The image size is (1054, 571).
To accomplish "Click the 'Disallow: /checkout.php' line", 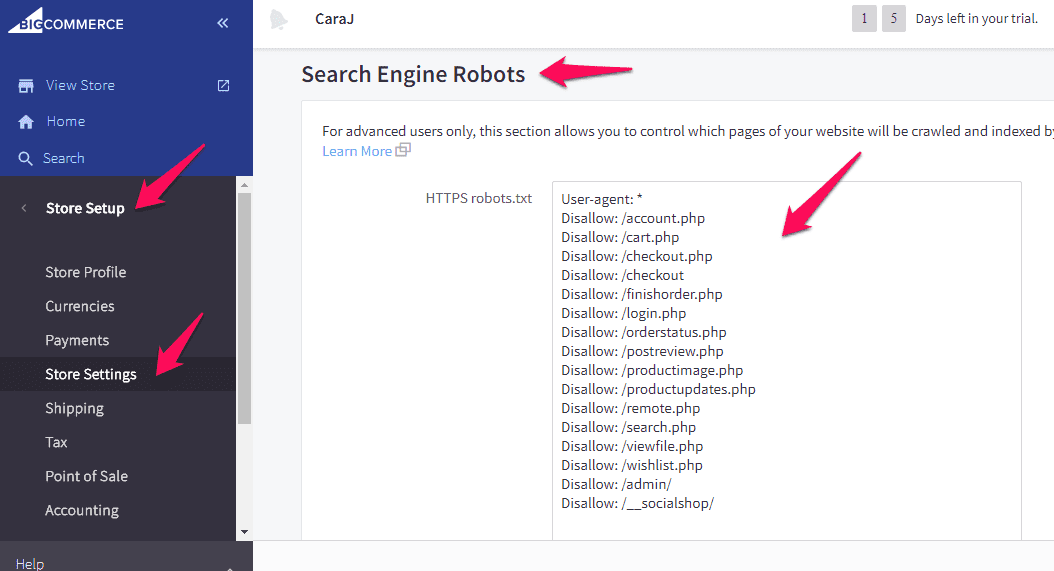I will coord(637,256).
